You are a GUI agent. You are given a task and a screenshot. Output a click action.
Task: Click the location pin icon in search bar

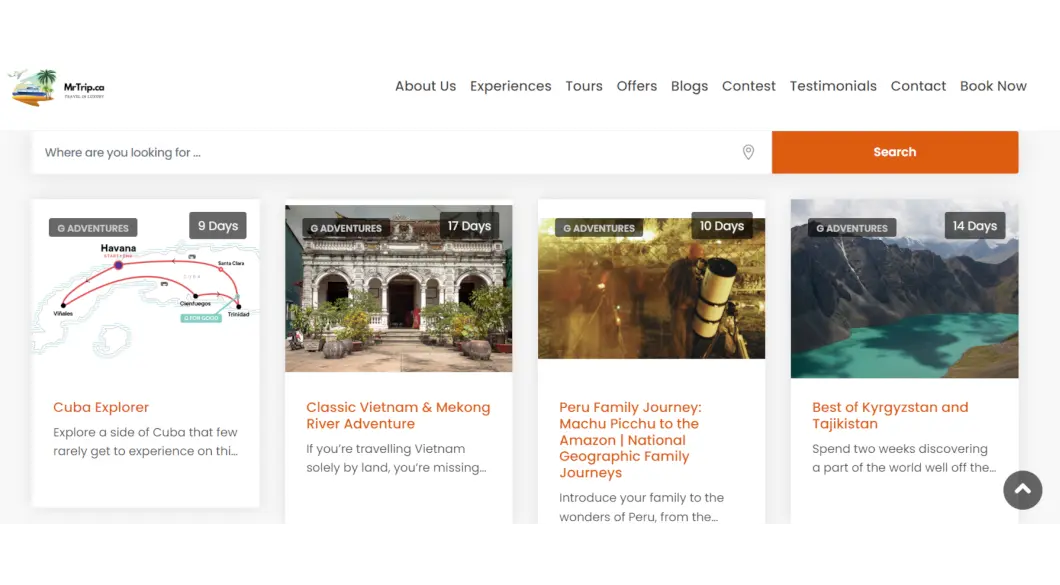(748, 152)
